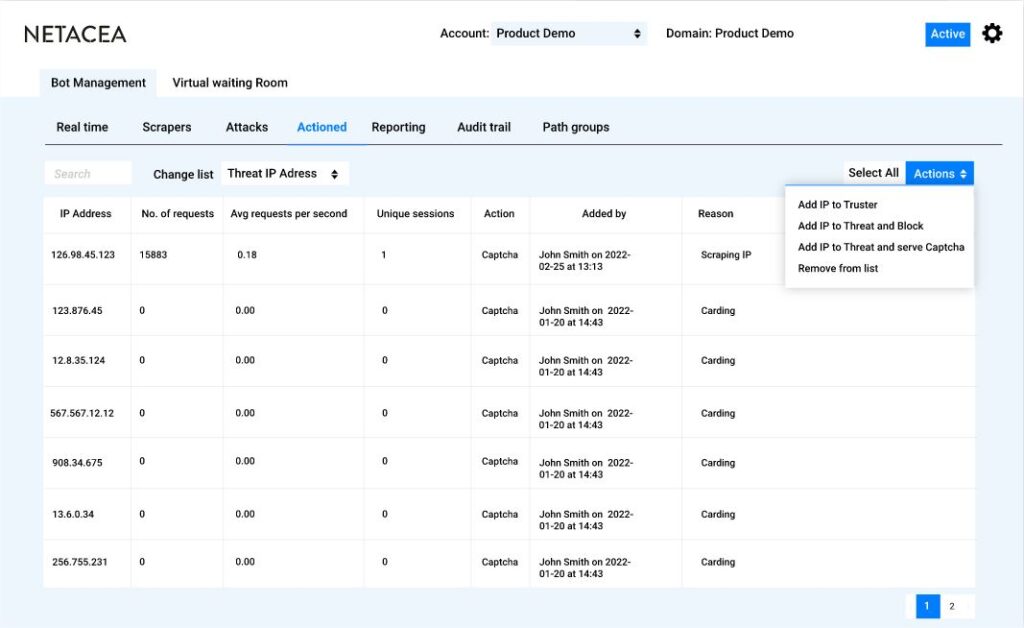Image resolution: width=1024 pixels, height=628 pixels.
Task: Open the Real time tab
Action: (x=81, y=127)
